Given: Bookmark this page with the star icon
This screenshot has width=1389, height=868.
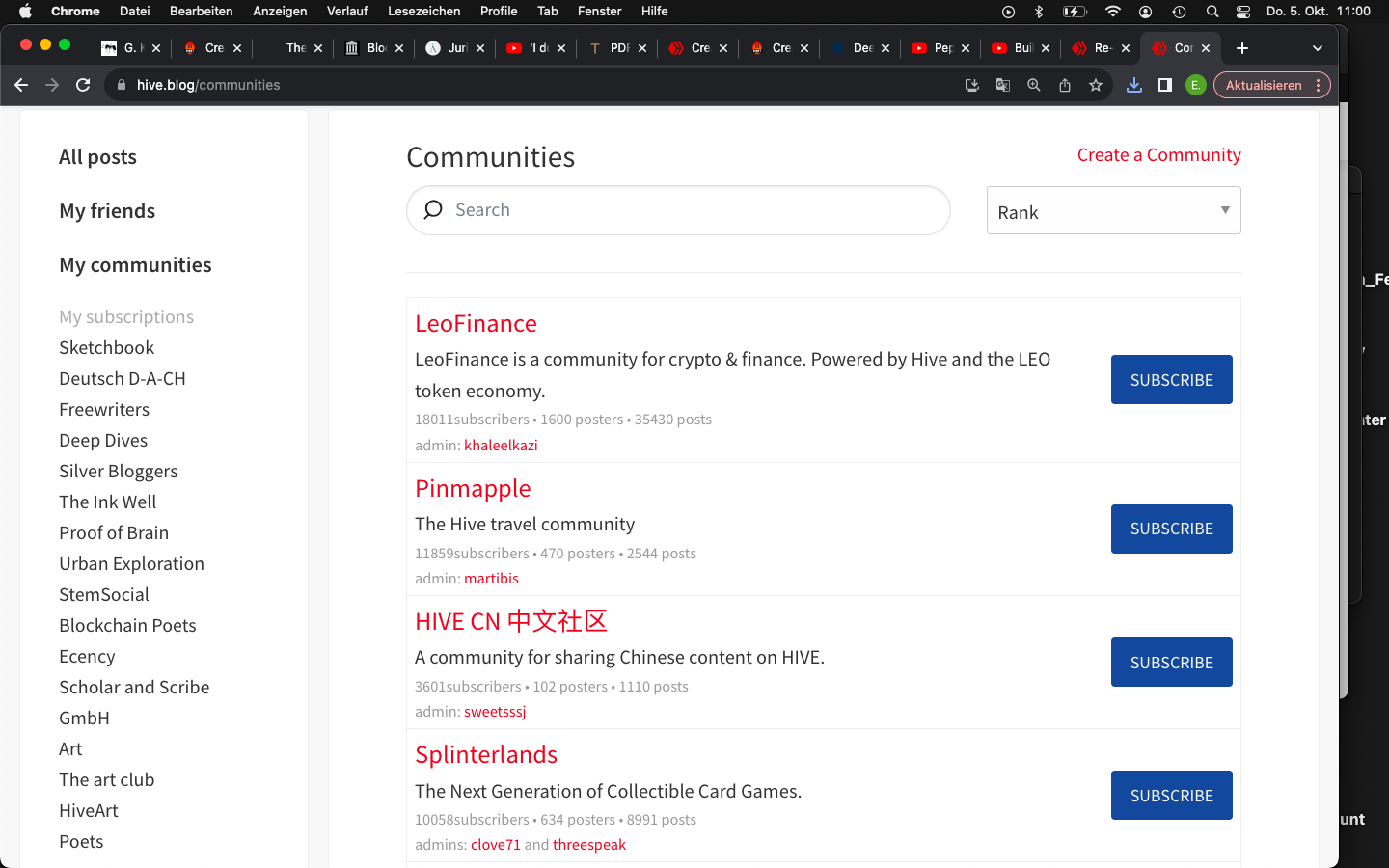Looking at the screenshot, I should (x=1096, y=85).
